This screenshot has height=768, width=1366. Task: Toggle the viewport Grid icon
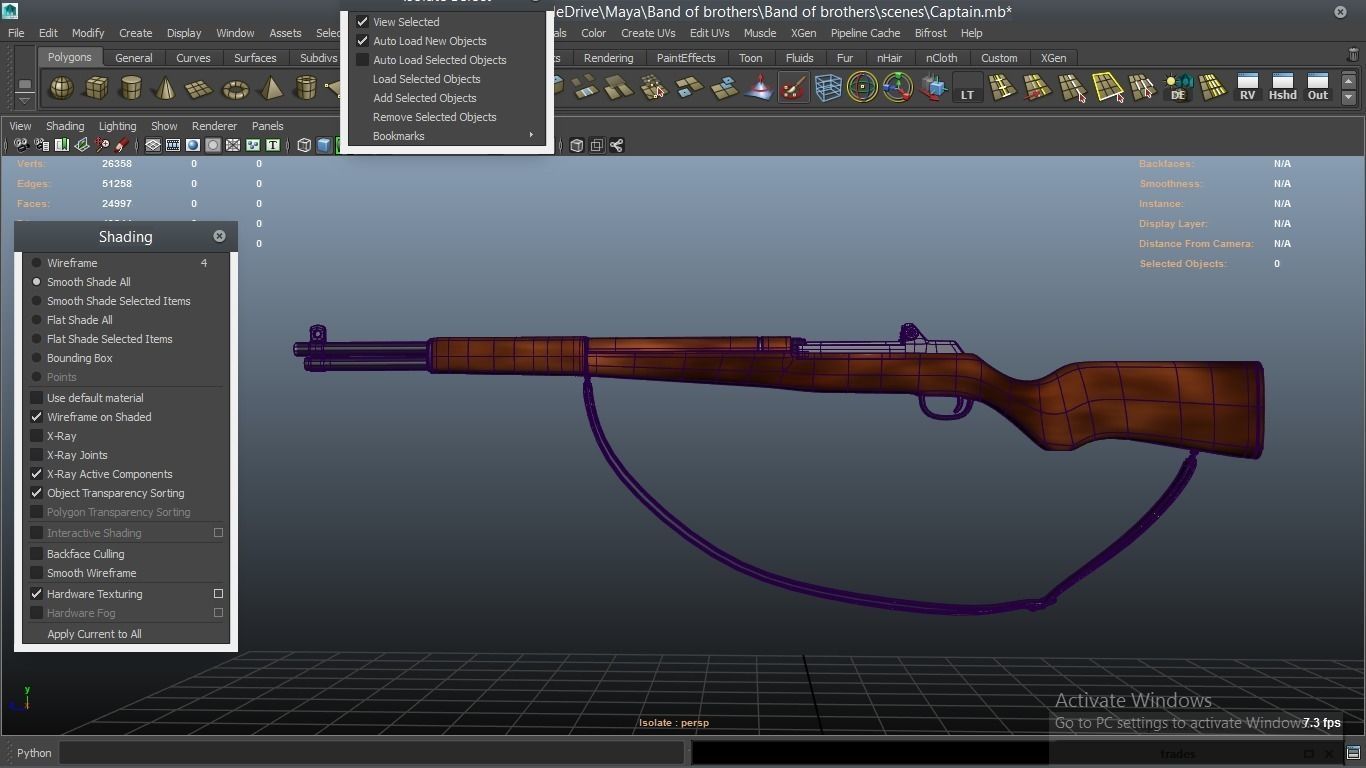click(x=153, y=145)
